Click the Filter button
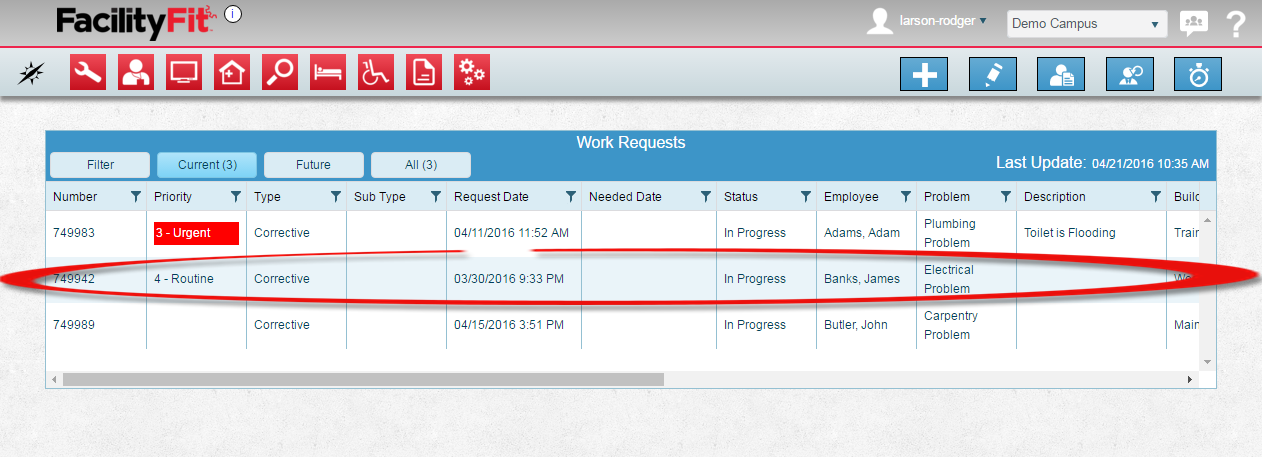 tap(100, 165)
